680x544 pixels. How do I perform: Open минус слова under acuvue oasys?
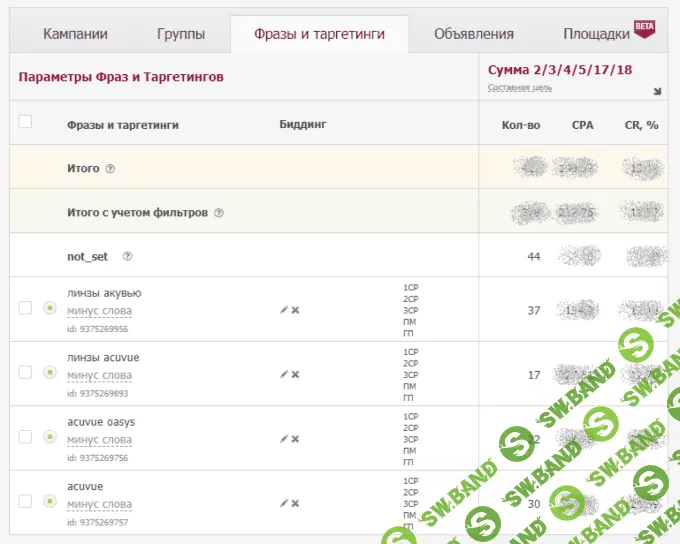click(99, 440)
